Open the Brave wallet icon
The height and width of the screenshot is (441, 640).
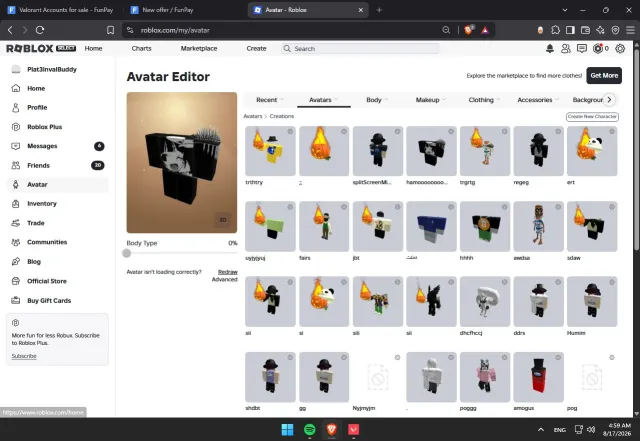(585, 30)
